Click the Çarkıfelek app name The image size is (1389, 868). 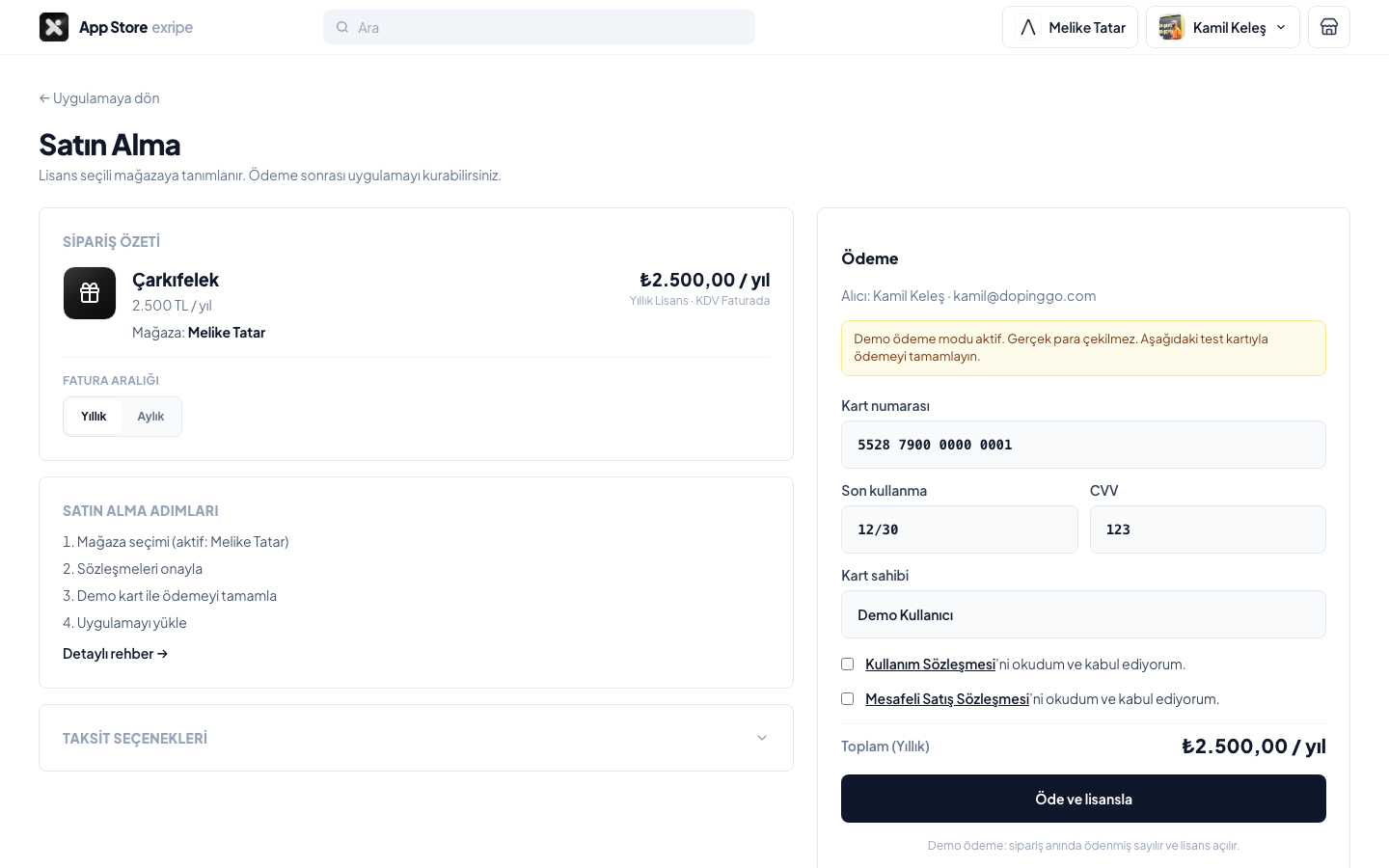[x=176, y=280]
